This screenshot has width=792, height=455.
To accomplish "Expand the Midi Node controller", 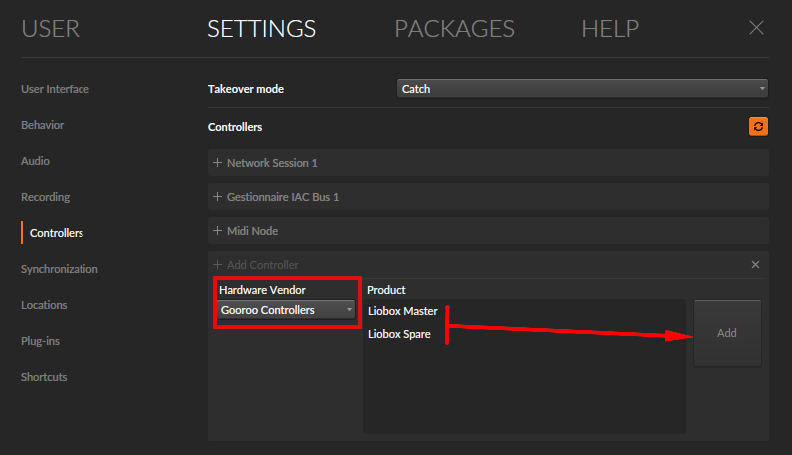I will point(488,231).
